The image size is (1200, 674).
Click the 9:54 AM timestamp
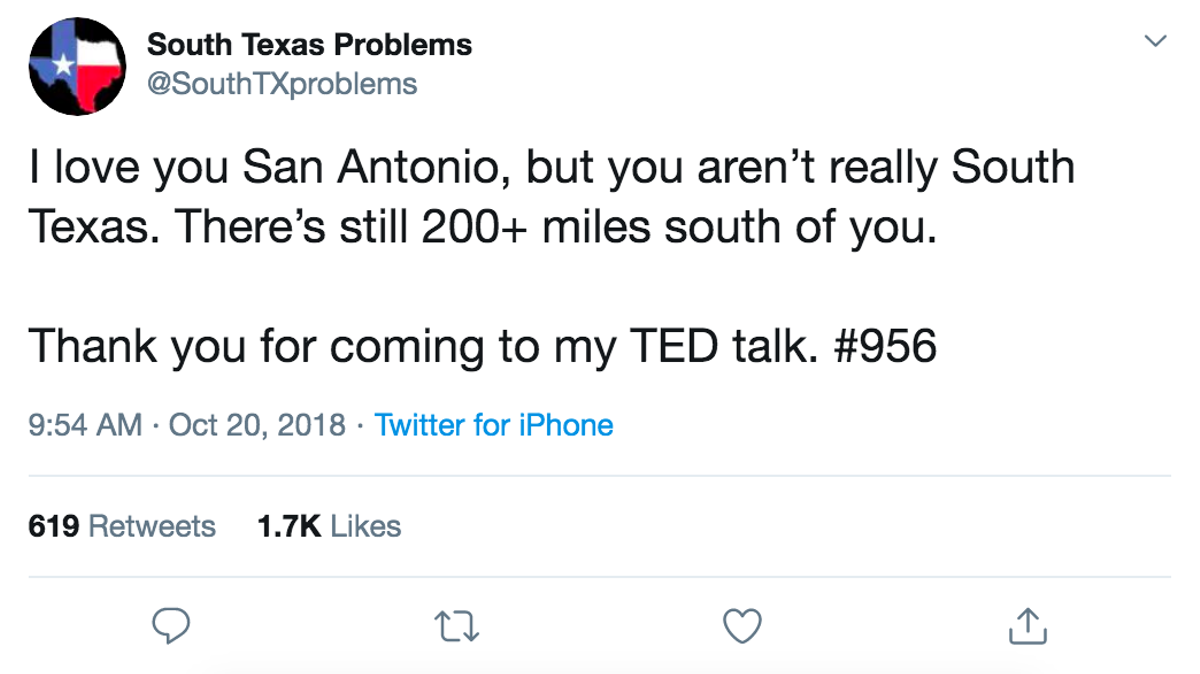[85, 425]
